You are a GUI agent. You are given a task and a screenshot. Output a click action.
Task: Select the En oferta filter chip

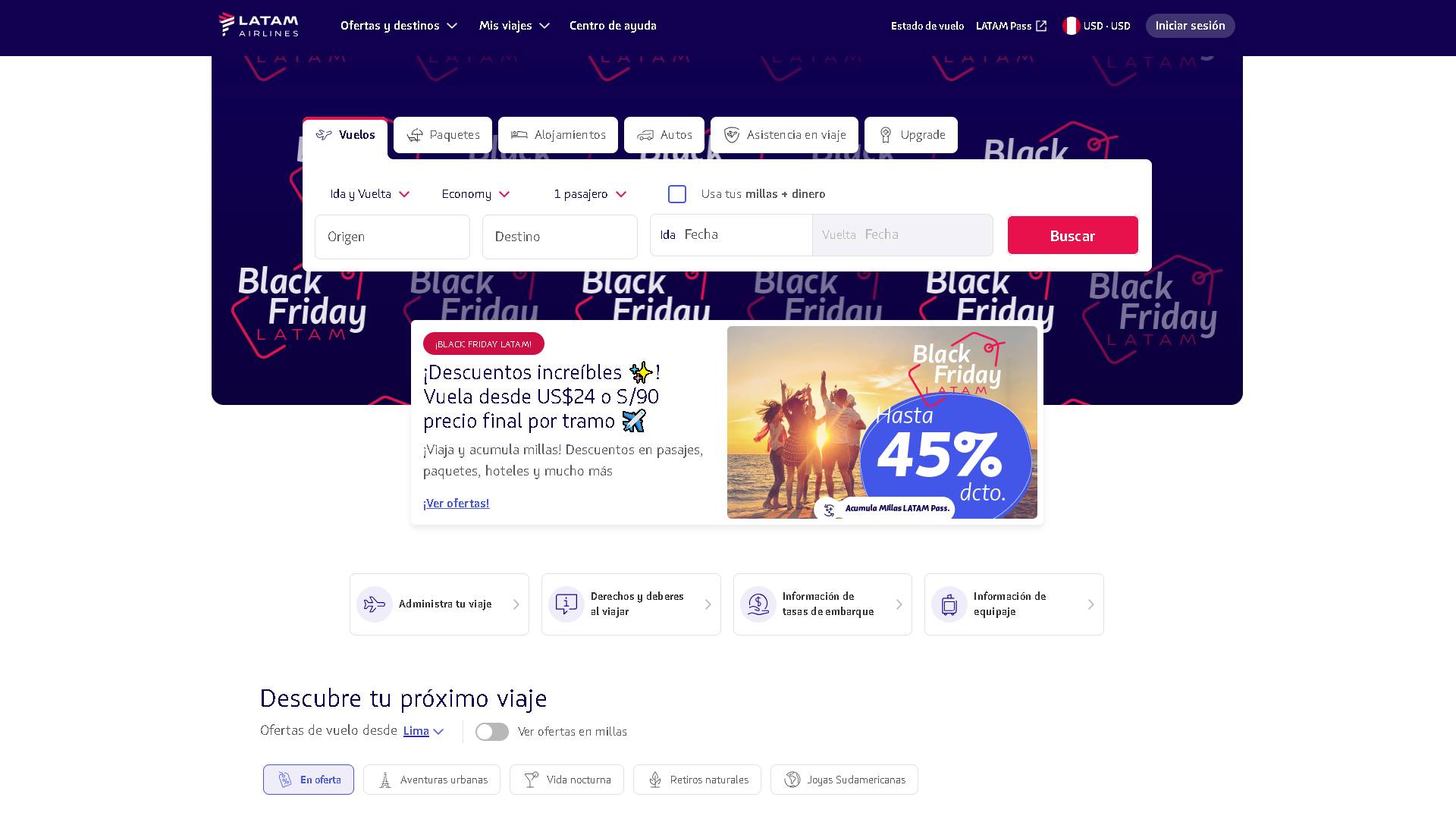(309, 780)
